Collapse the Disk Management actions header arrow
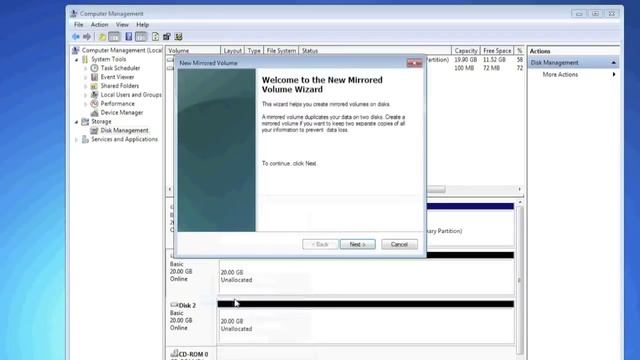The width and height of the screenshot is (640, 360). (x=613, y=63)
